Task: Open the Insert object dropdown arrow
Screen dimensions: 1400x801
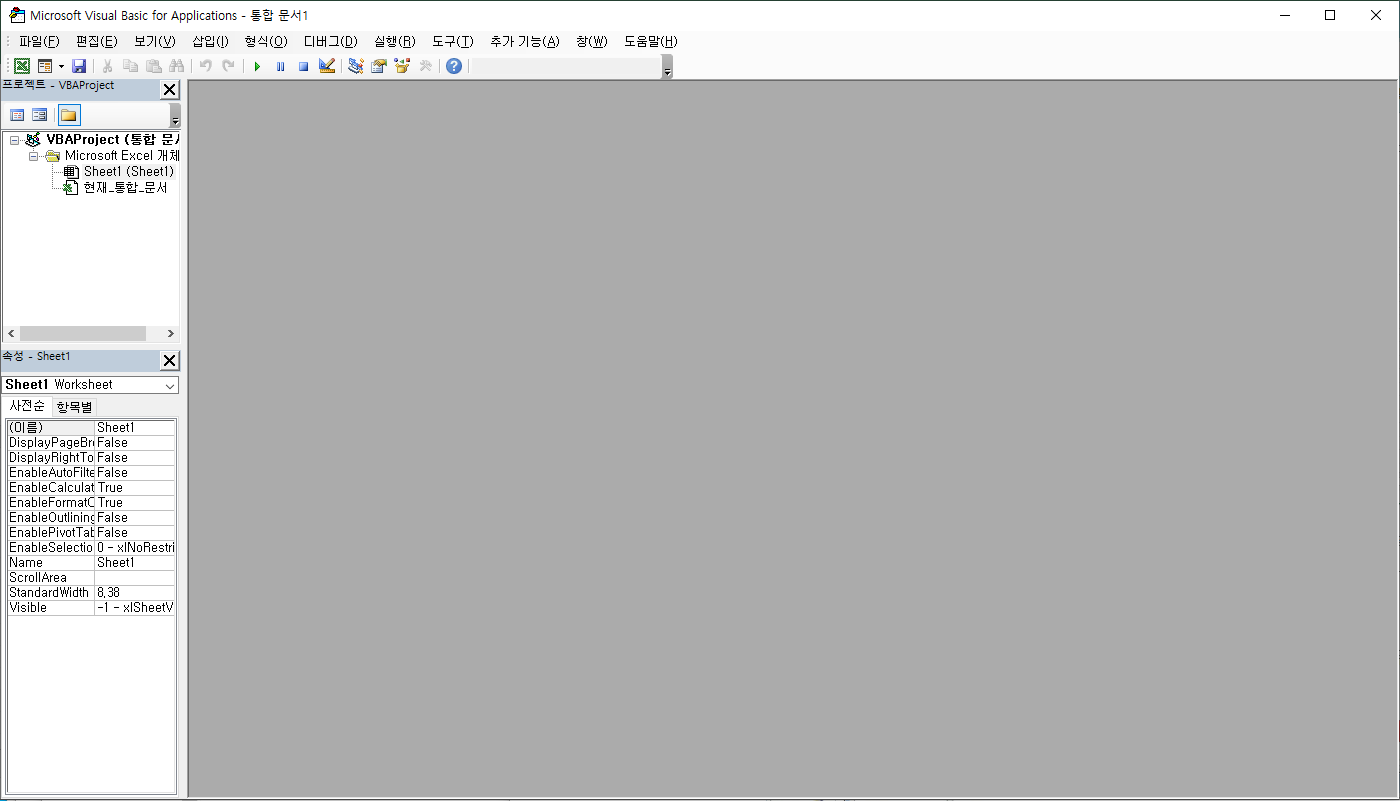Action: click(61, 66)
